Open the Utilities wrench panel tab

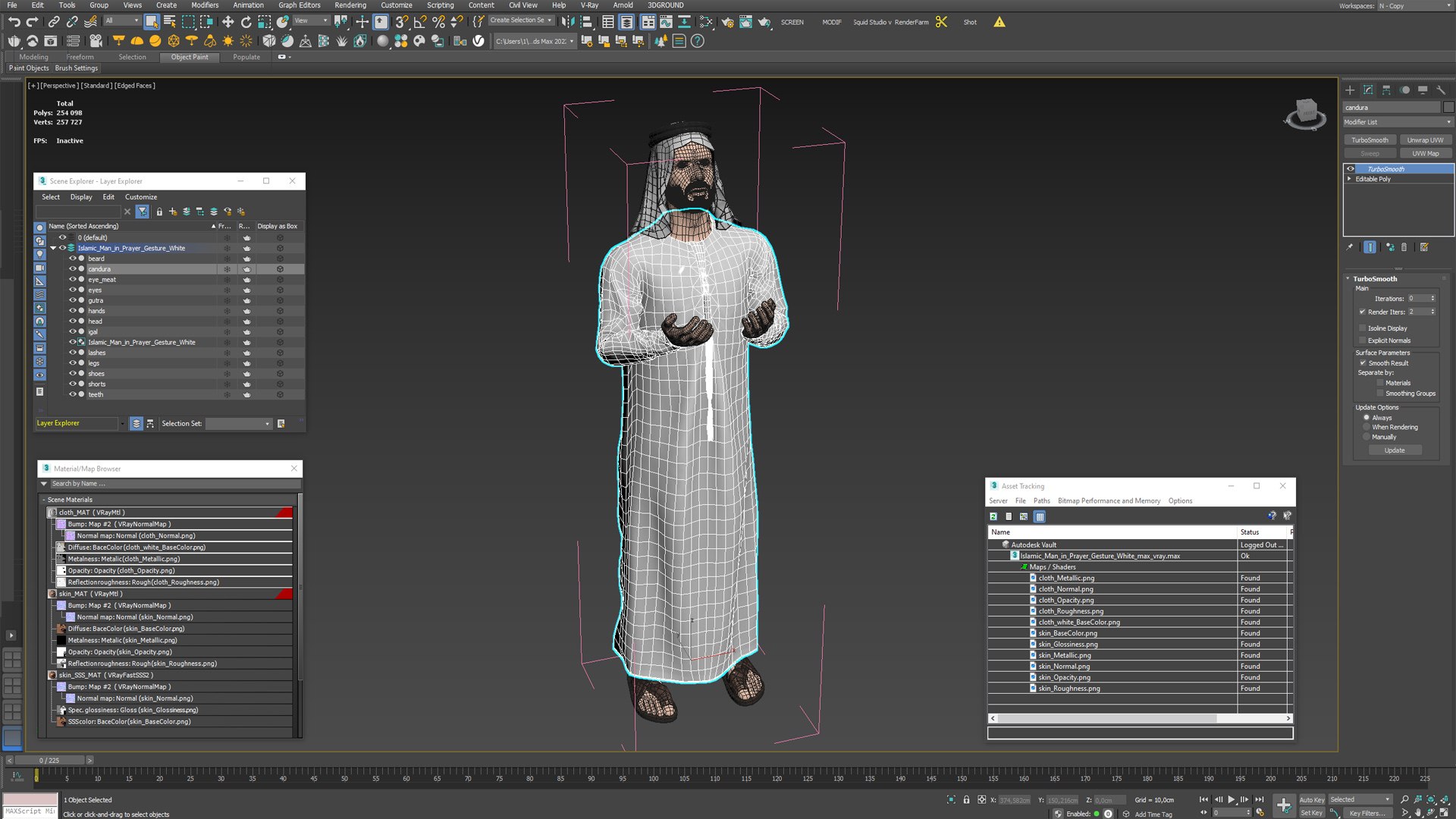[1441, 89]
